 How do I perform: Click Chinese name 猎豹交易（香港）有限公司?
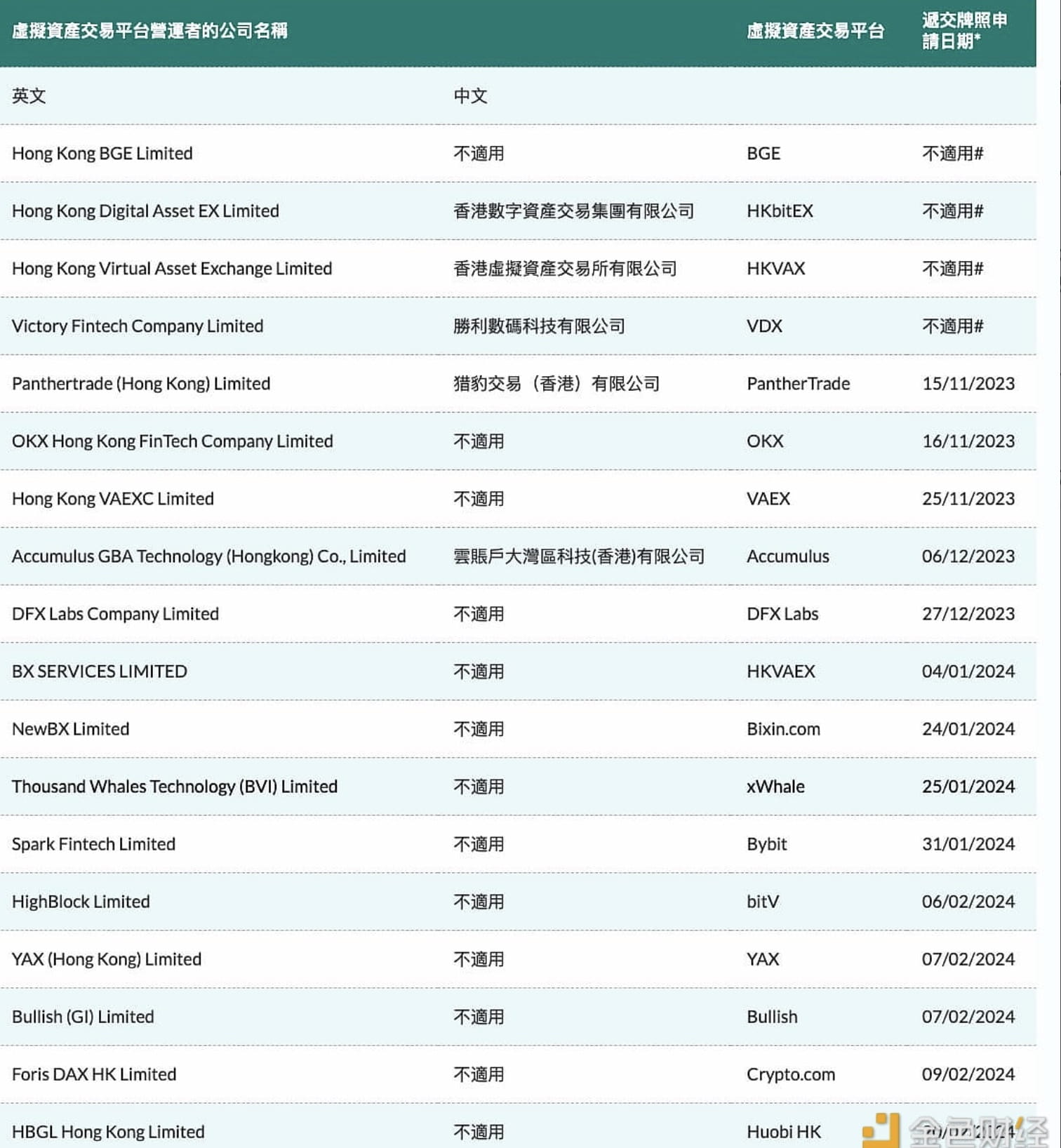[556, 384]
